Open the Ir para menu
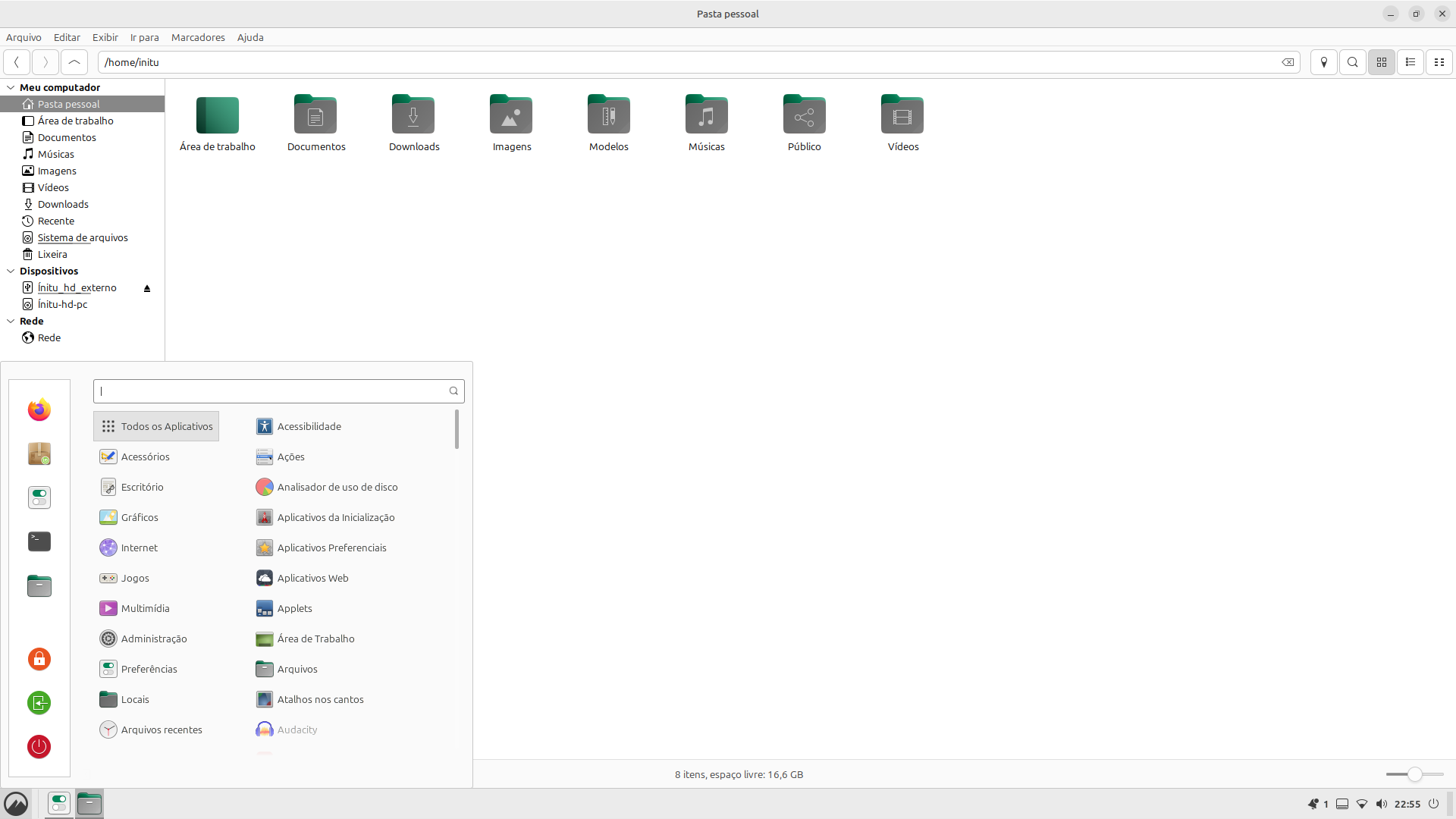This screenshot has height=819, width=1456. (145, 37)
